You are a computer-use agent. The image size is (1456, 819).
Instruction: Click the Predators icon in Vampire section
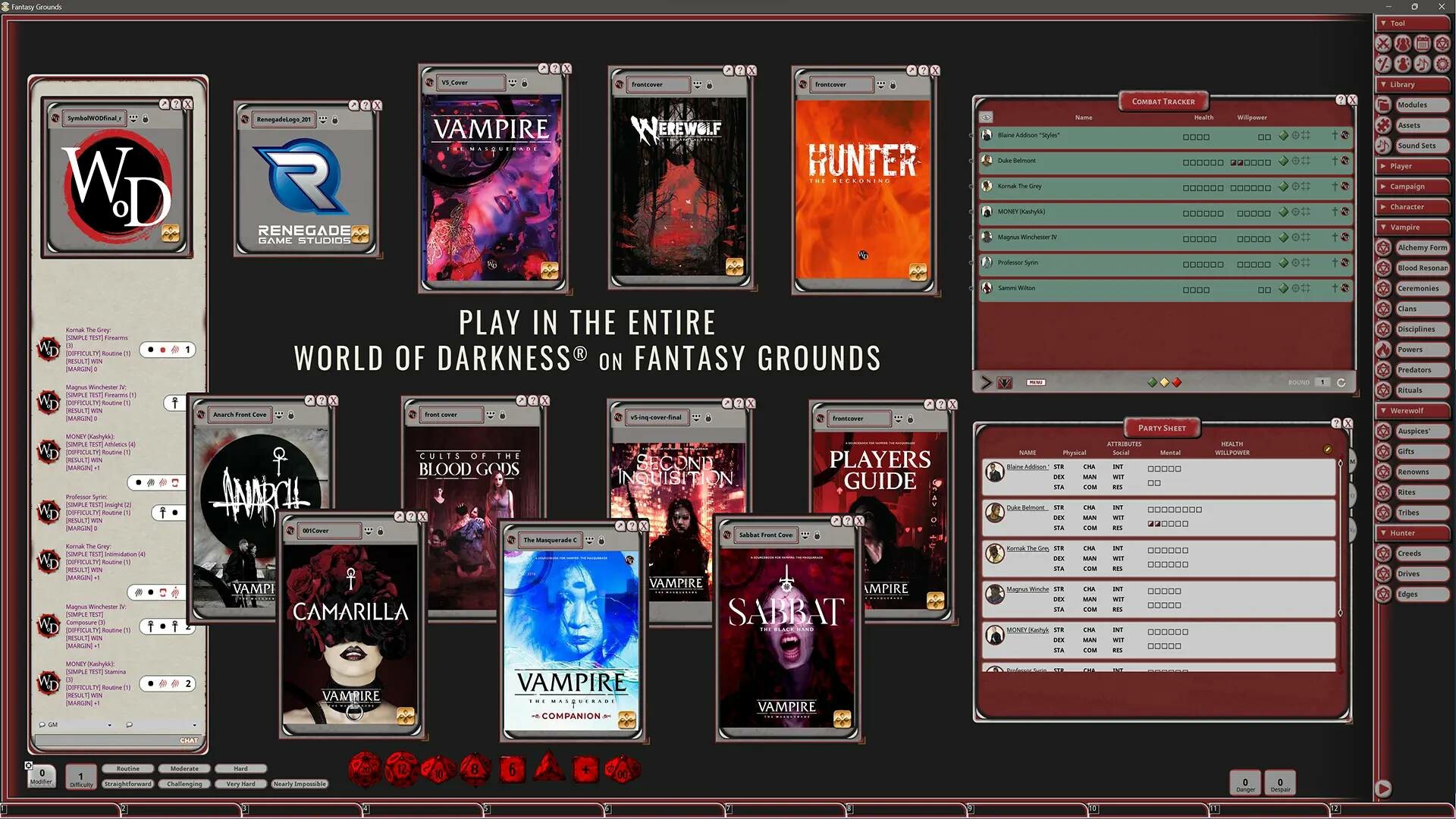(x=1384, y=369)
